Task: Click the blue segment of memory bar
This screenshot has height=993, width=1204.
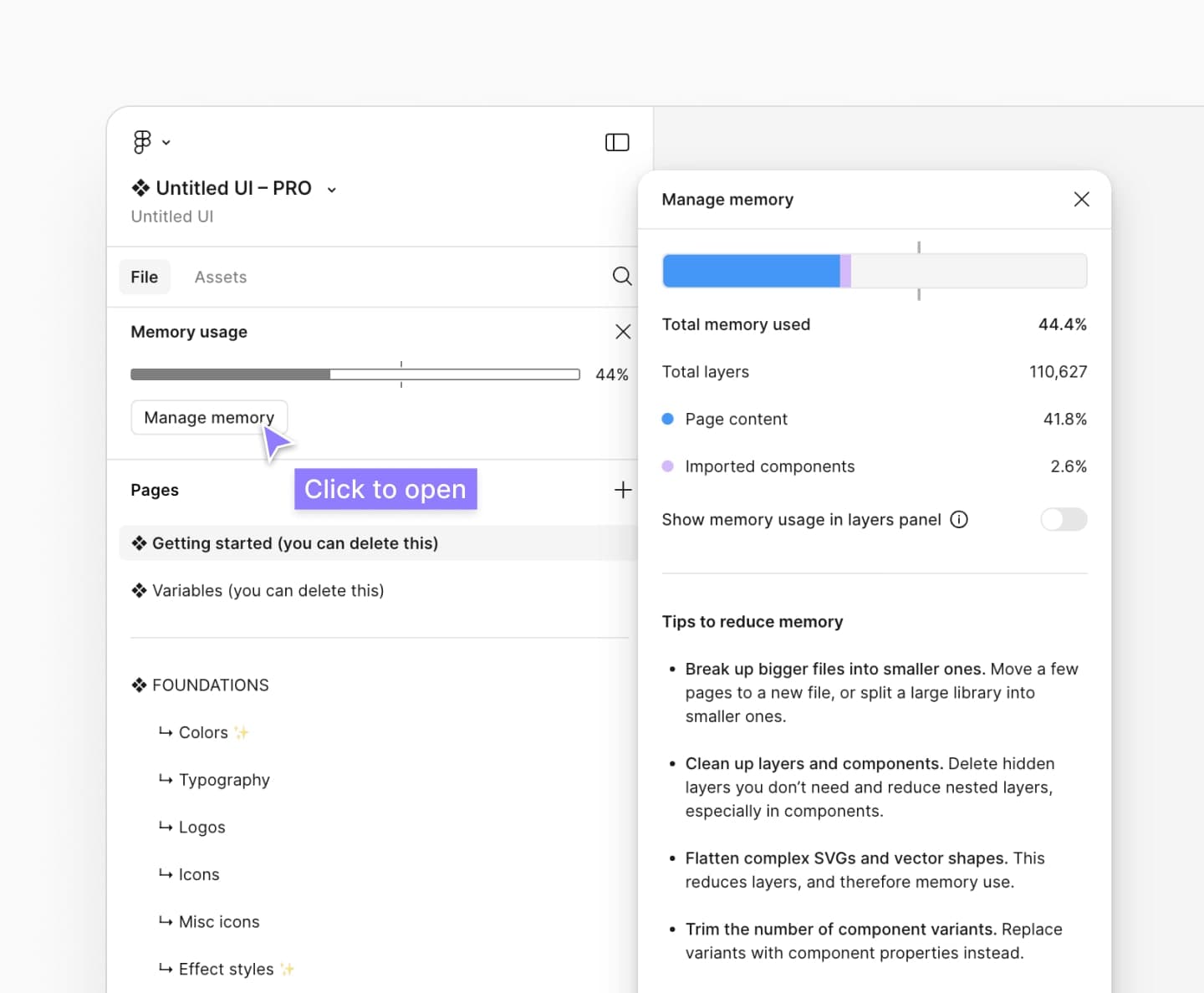Action: [752, 272]
